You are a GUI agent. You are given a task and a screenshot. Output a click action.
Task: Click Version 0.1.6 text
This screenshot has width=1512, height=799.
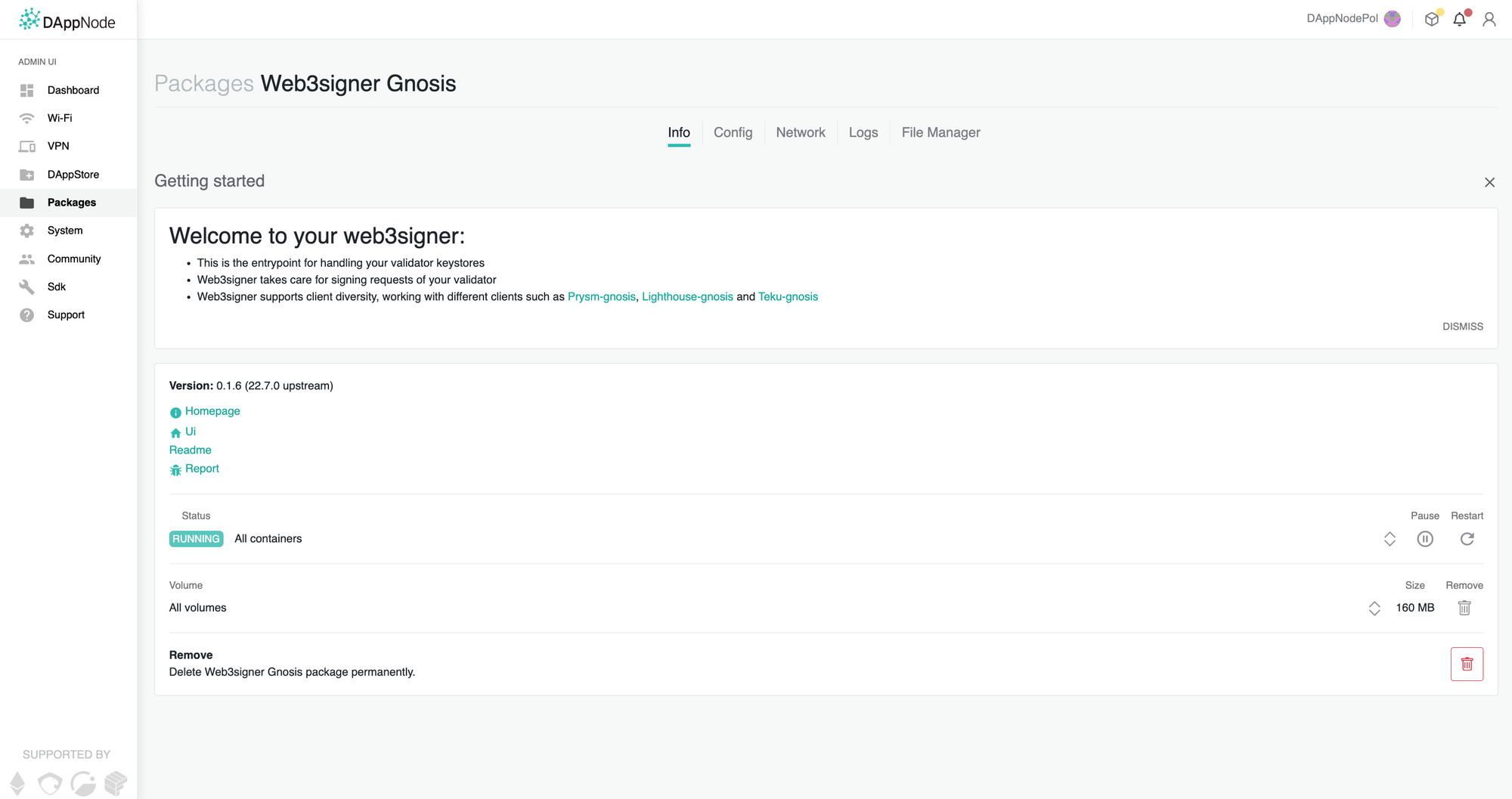tap(251, 386)
